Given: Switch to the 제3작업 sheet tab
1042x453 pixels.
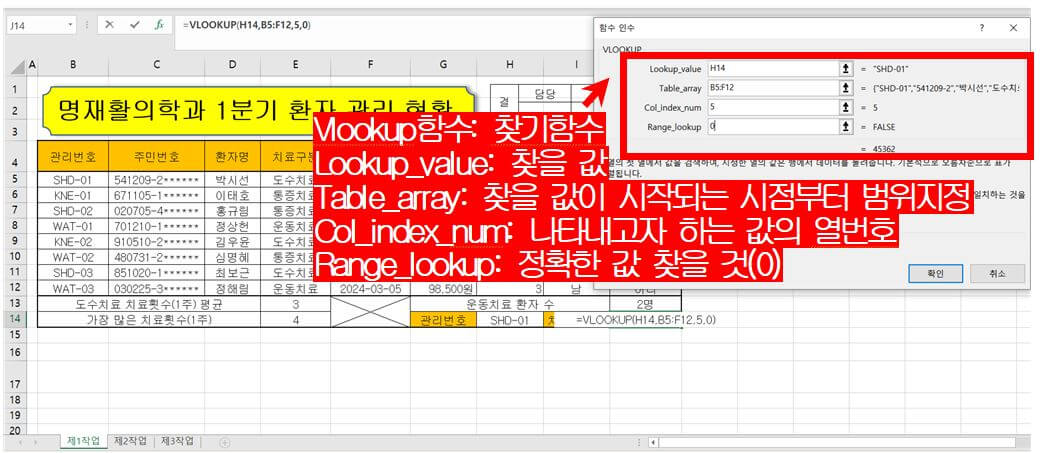Looking at the screenshot, I should point(177,441).
